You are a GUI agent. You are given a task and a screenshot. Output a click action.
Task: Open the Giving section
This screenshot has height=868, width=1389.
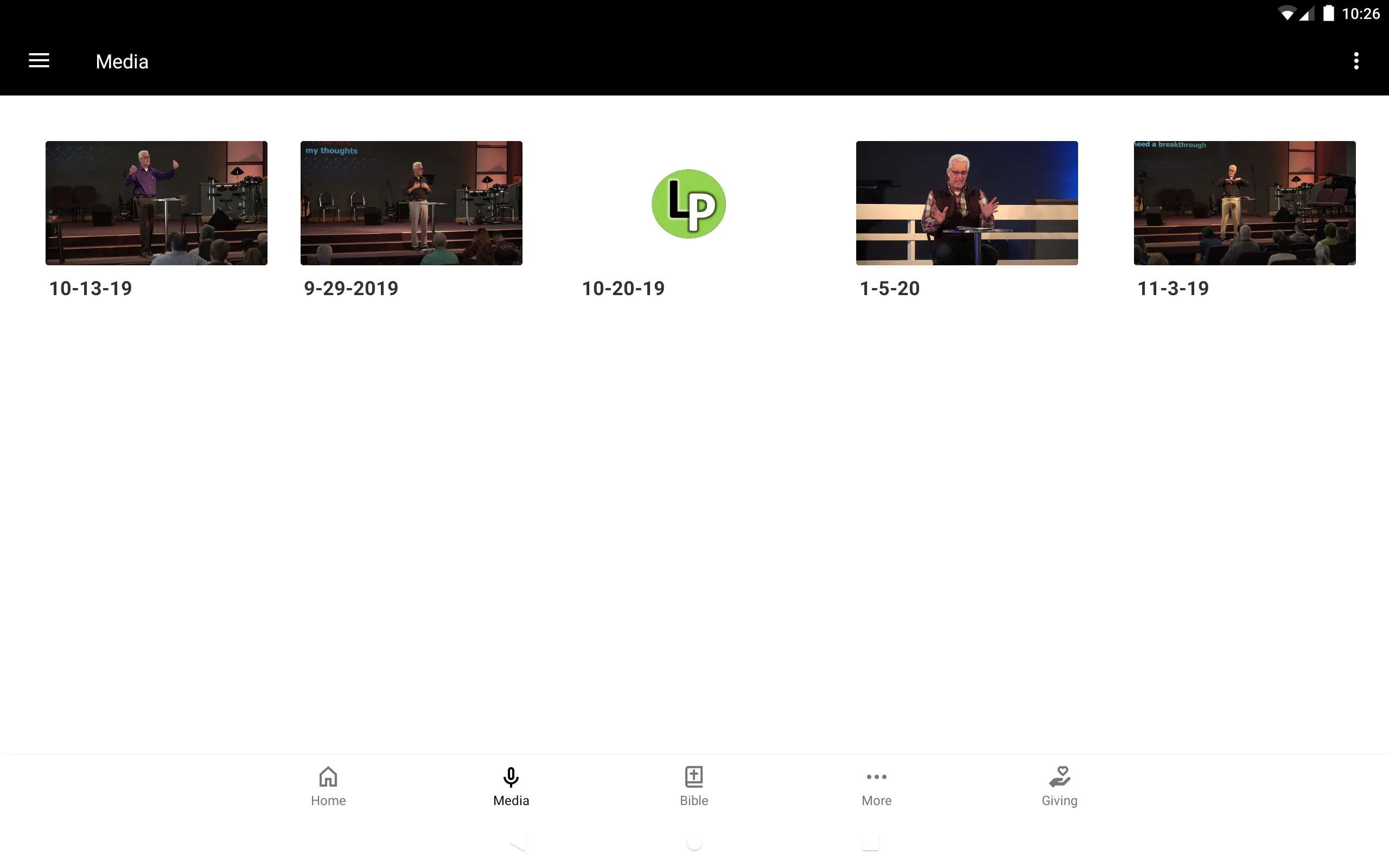pos(1058,785)
